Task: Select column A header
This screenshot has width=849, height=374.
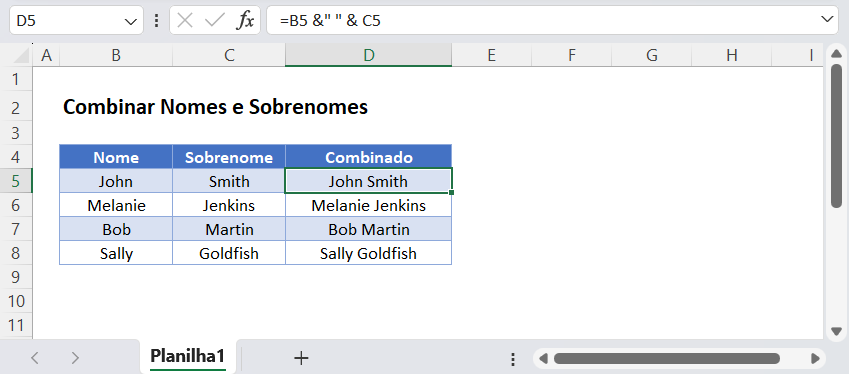Action: [x=47, y=55]
